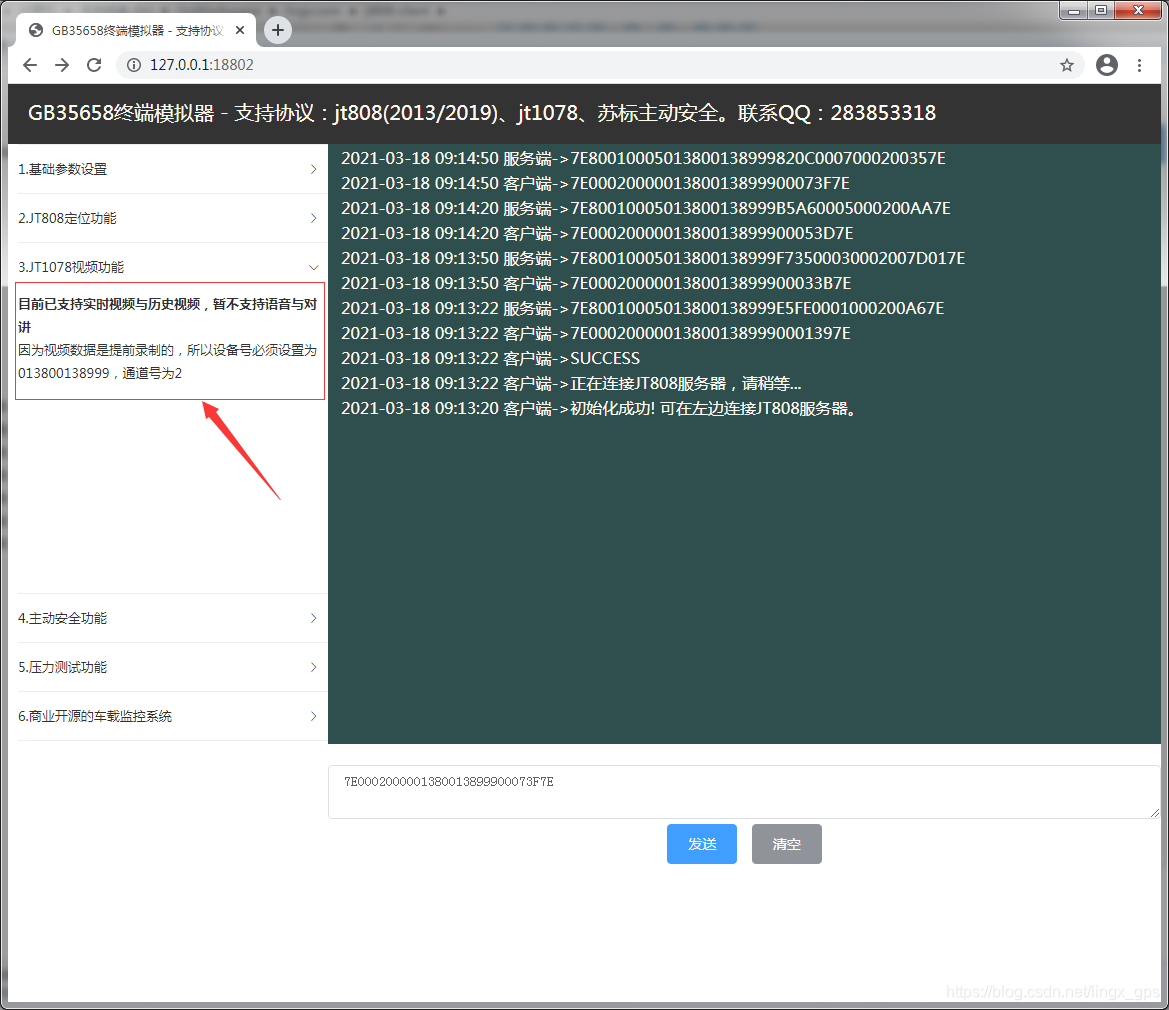
Task: Click the 09:13:50 服务端 log line
Action: click(653, 258)
